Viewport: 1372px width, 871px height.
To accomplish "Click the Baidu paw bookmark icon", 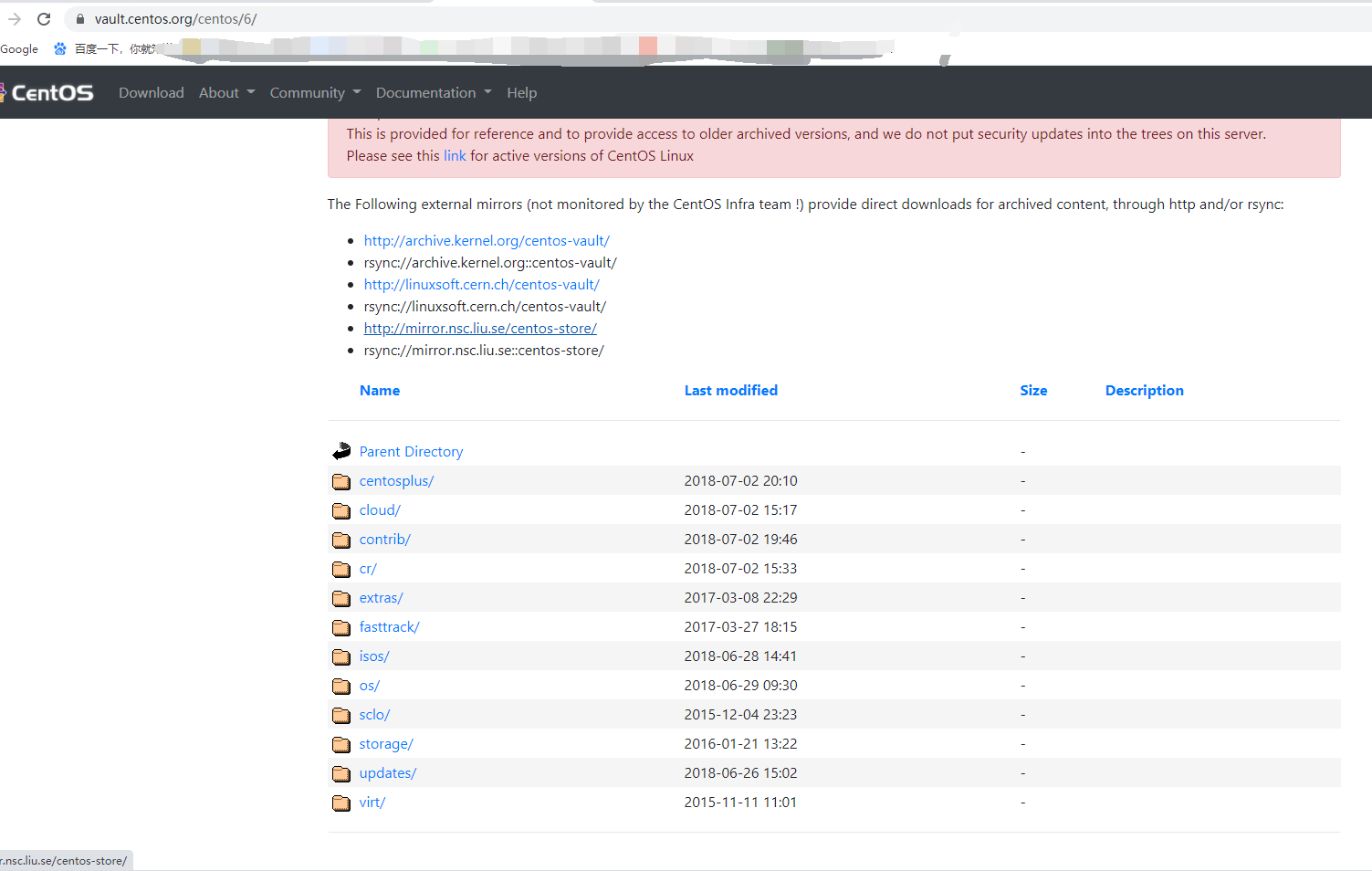I will point(60,48).
